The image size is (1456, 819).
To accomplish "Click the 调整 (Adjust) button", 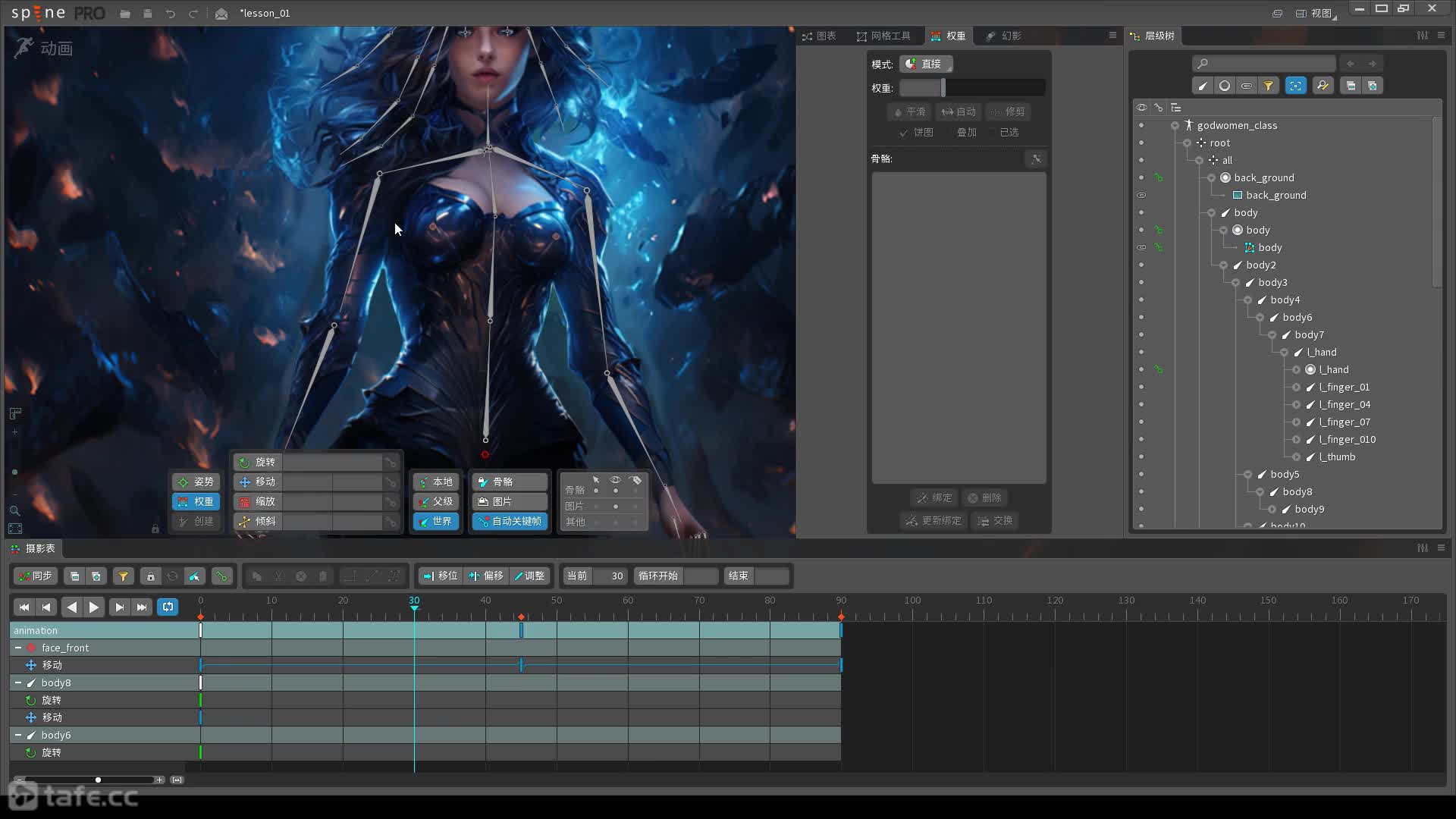I will click(x=529, y=576).
